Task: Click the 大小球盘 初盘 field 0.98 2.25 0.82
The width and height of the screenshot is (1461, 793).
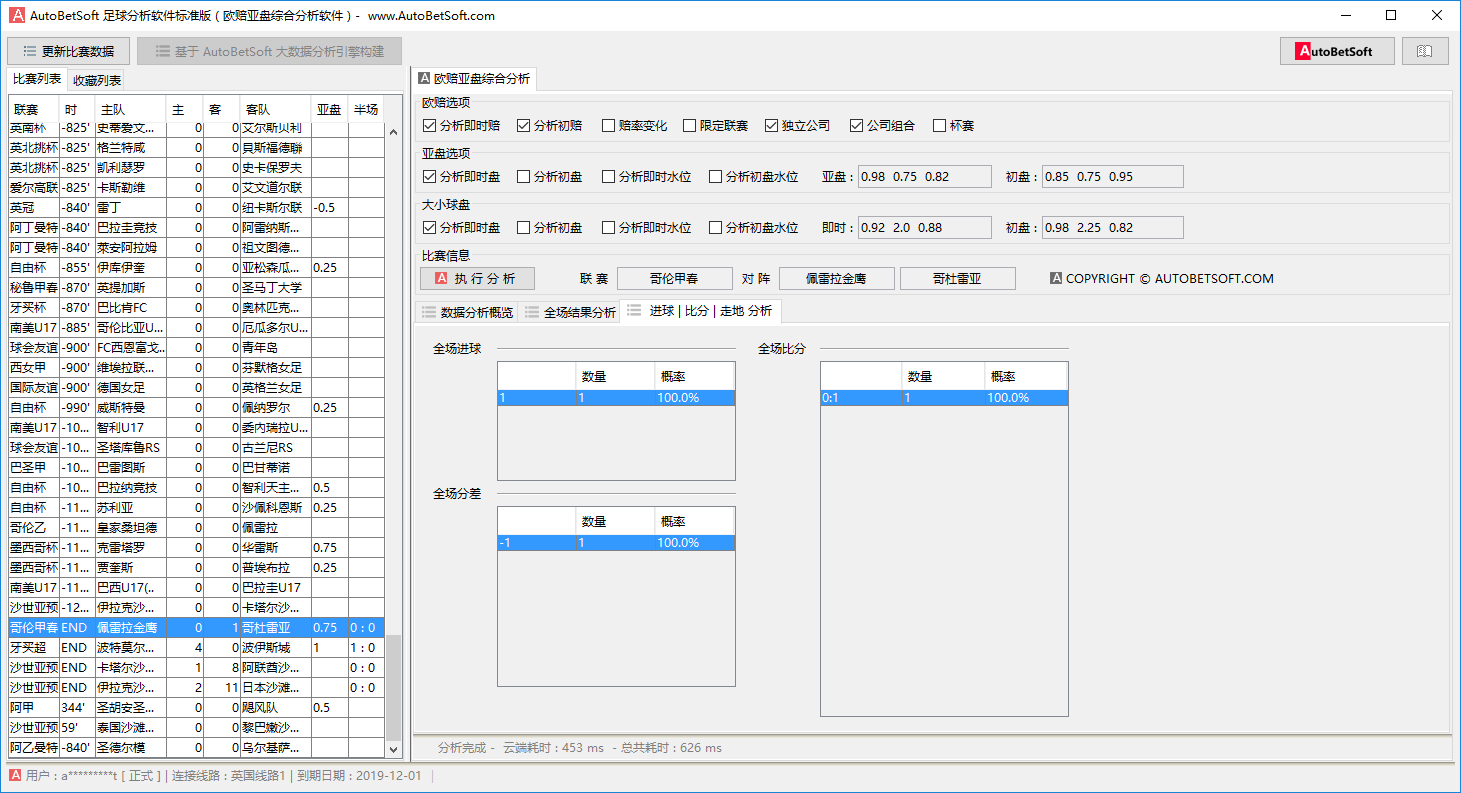Action: point(1112,228)
